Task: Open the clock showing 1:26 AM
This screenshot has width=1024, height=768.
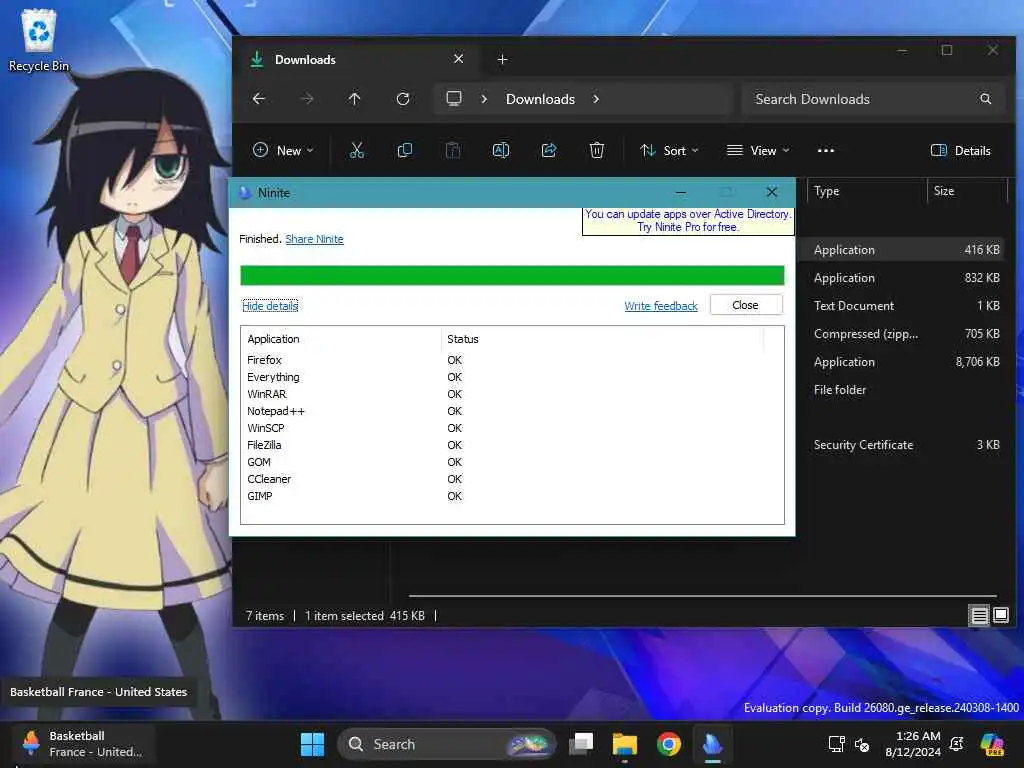Action: click(x=912, y=744)
